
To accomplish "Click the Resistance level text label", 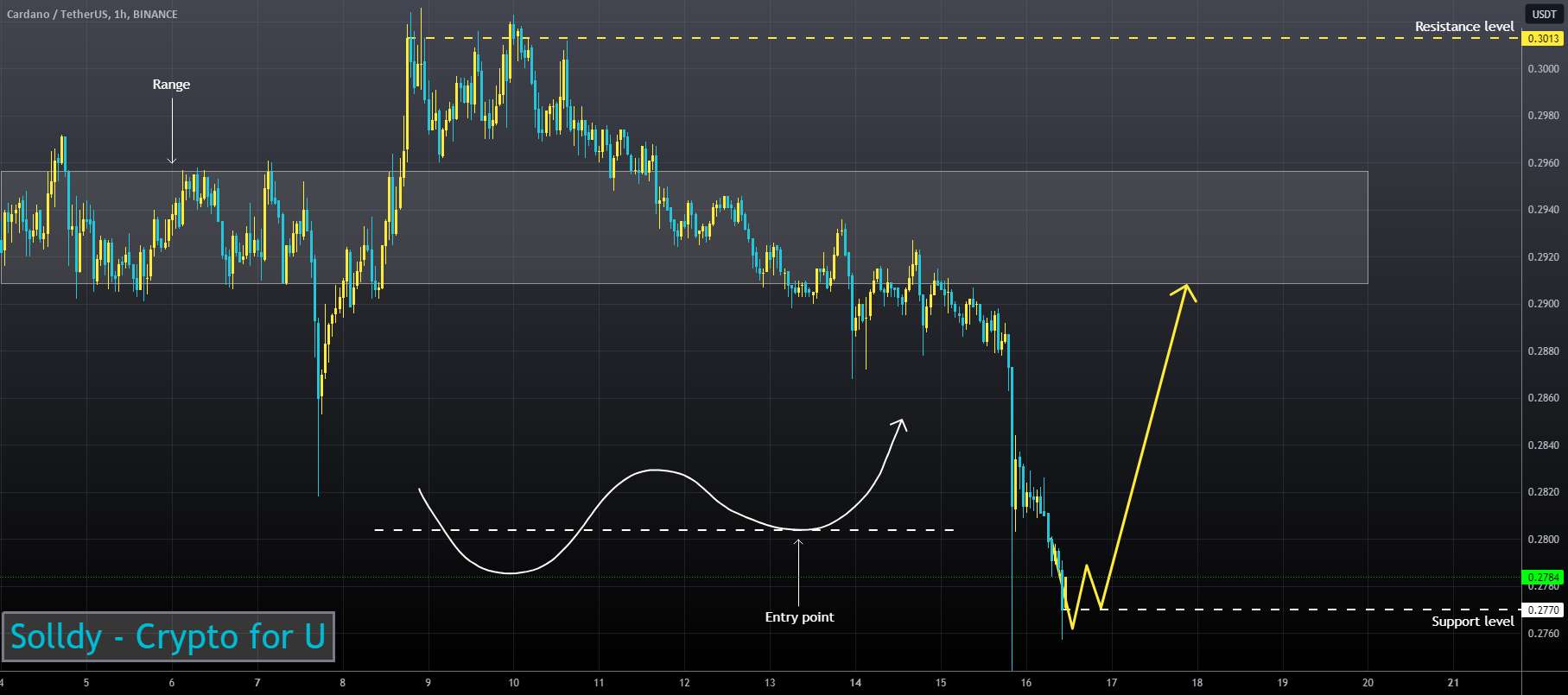I will tap(1464, 27).
